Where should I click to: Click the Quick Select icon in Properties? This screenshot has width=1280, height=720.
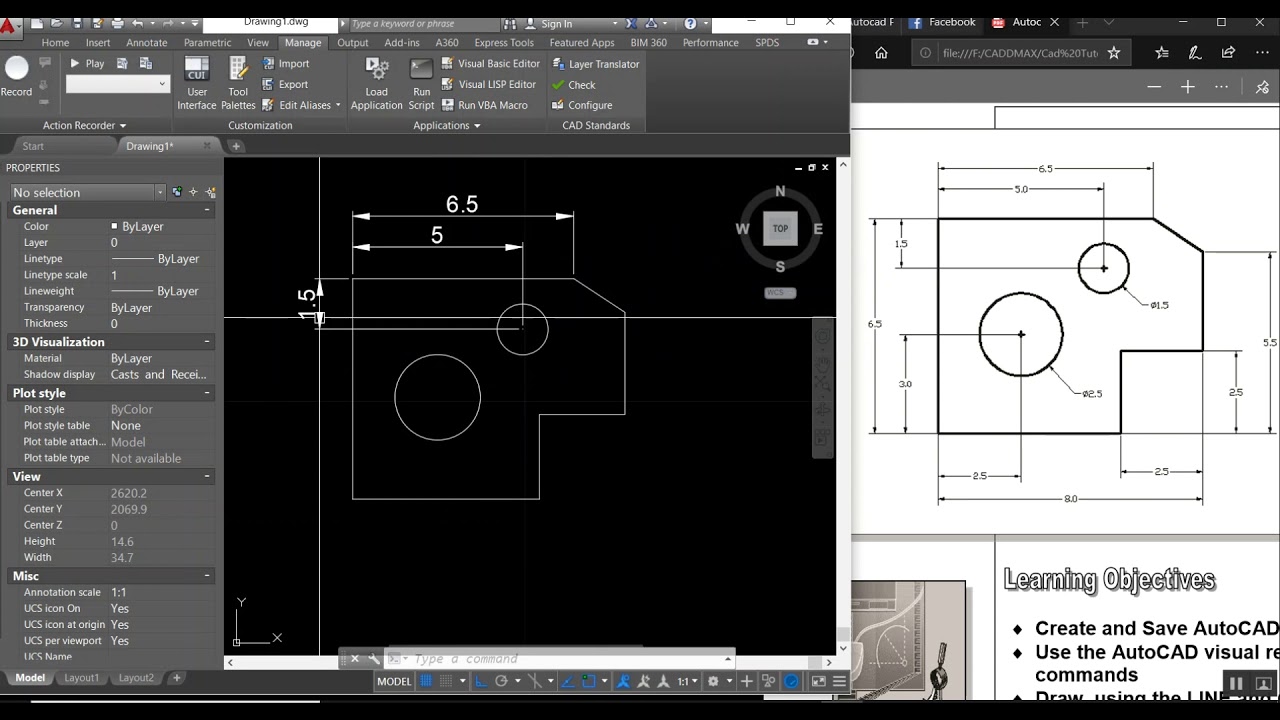coord(211,192)
